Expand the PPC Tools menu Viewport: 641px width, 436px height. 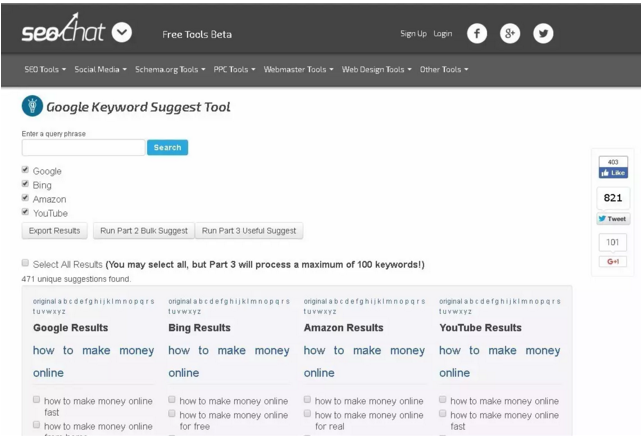[234, 69]
